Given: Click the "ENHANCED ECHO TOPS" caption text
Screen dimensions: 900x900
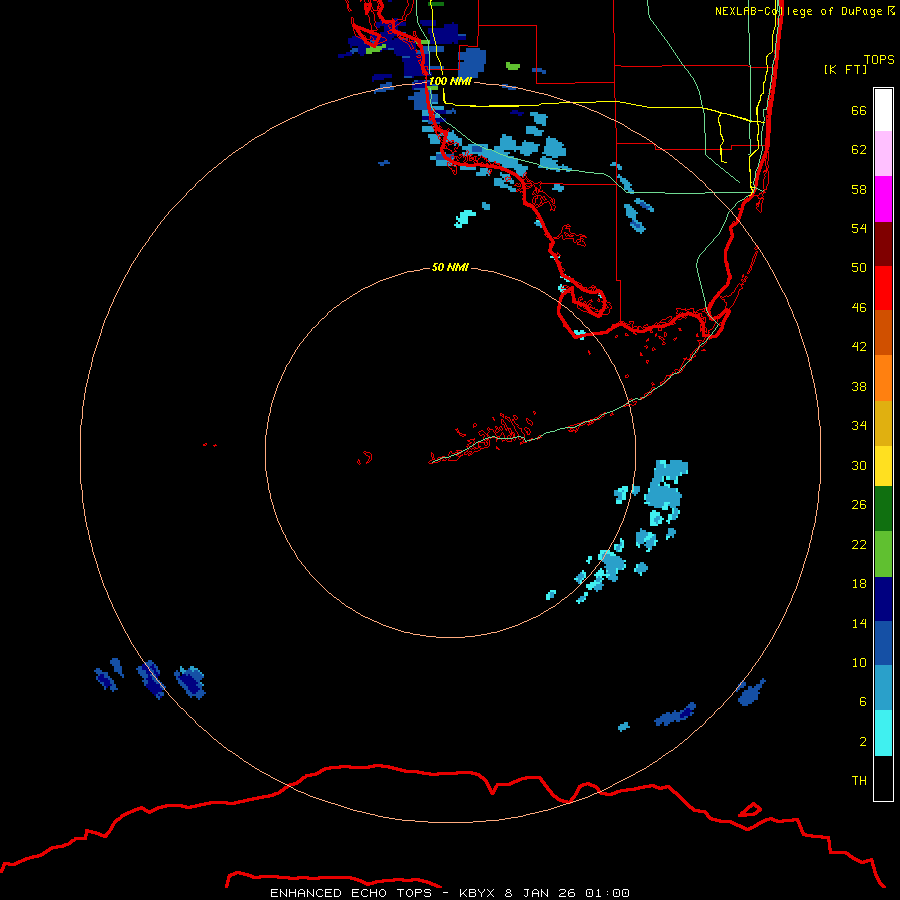Looking at the screenshot, I should tap(352, 893).
